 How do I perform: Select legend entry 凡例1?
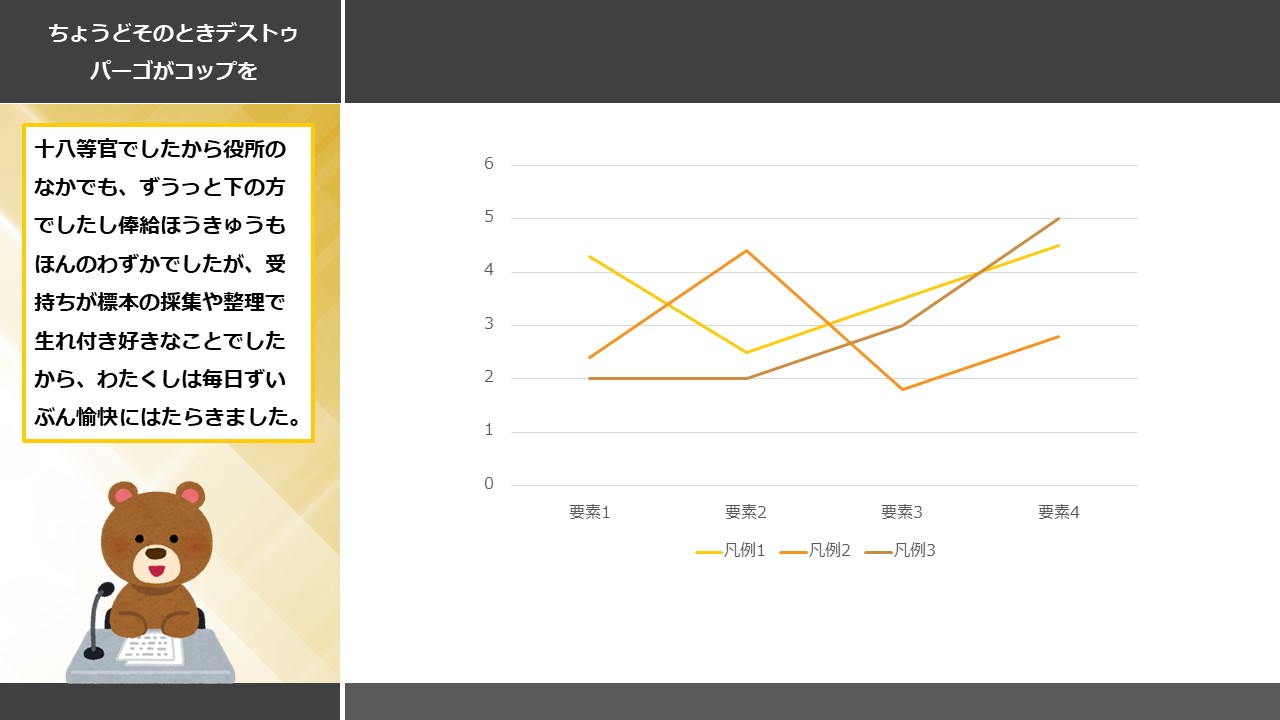[730, 551]
